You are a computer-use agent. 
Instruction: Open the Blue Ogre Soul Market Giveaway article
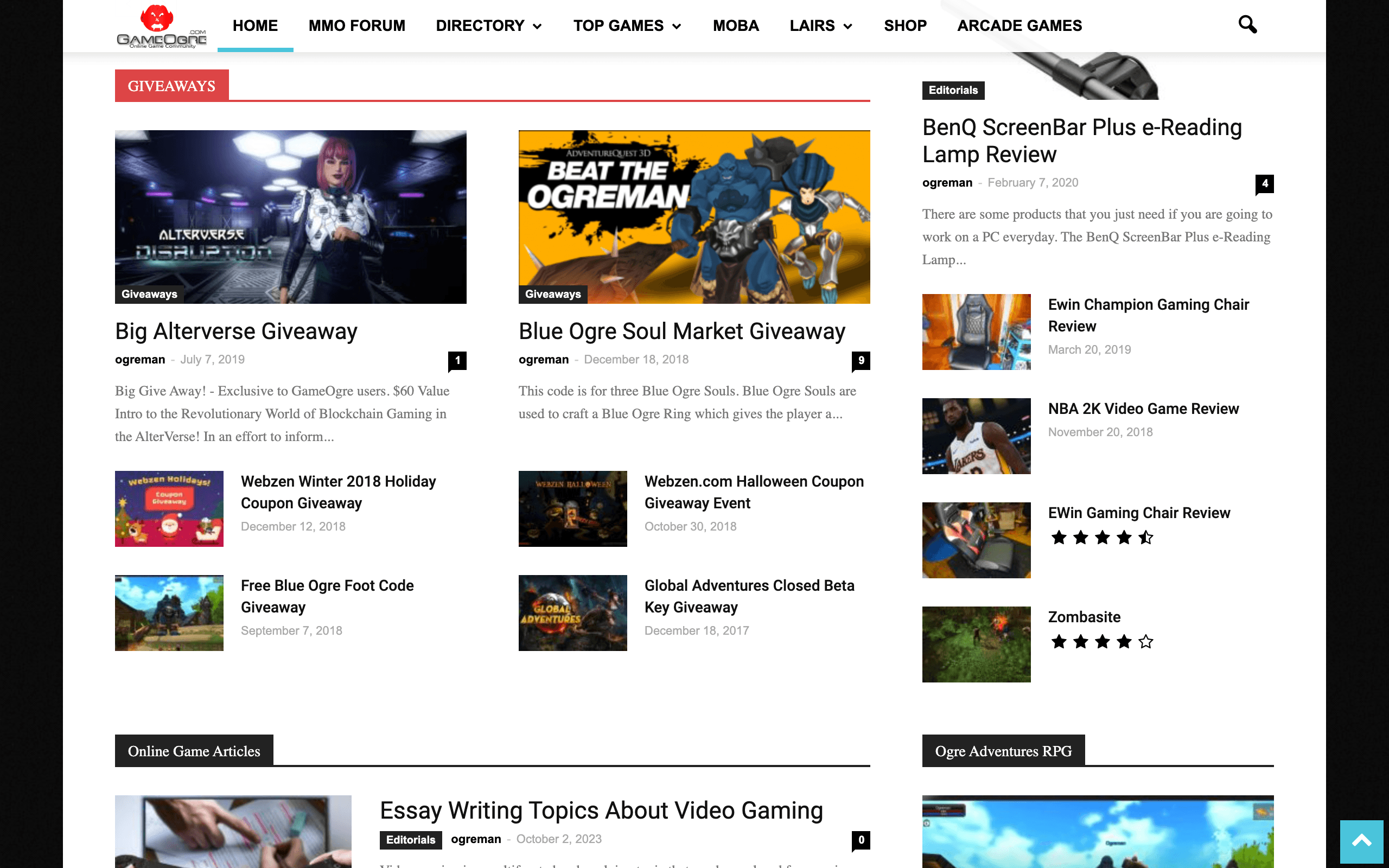pos(682,331)
